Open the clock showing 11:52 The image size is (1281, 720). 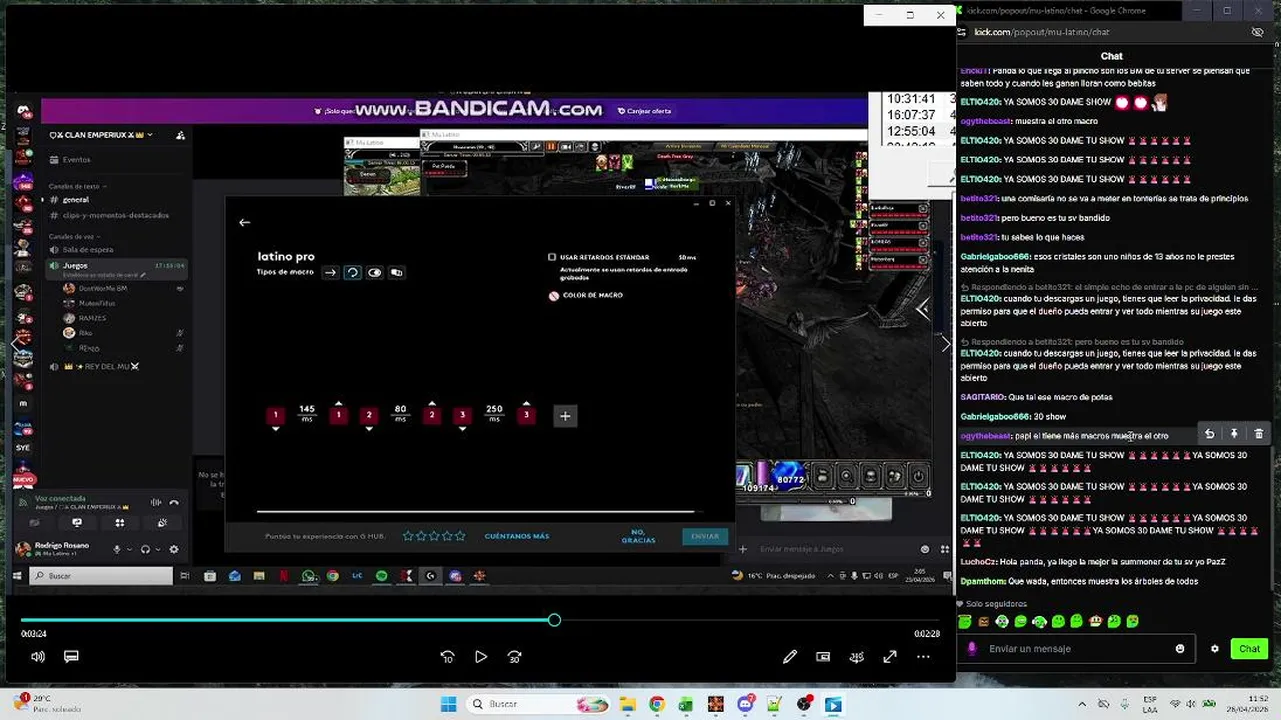pyautogui.click(x=1246, y=704)
